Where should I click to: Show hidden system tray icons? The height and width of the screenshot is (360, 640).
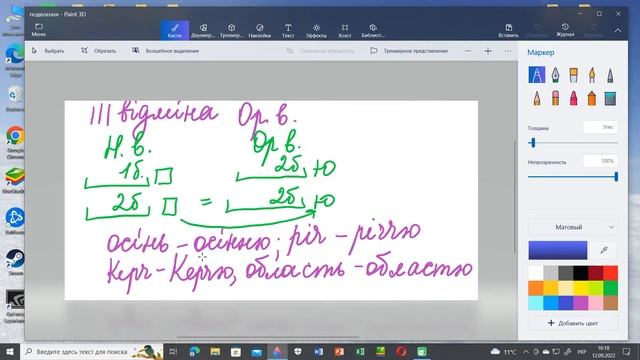tap(526, 351)
